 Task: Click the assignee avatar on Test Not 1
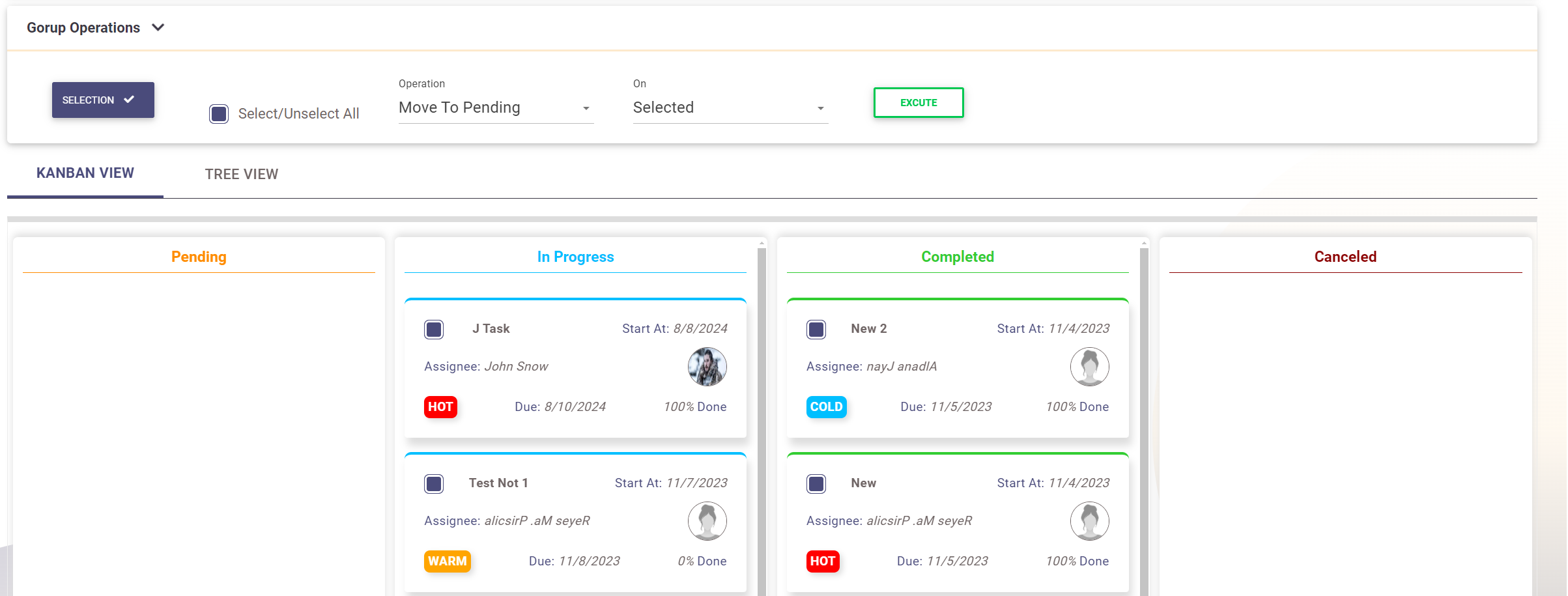[x=707, y=521]
